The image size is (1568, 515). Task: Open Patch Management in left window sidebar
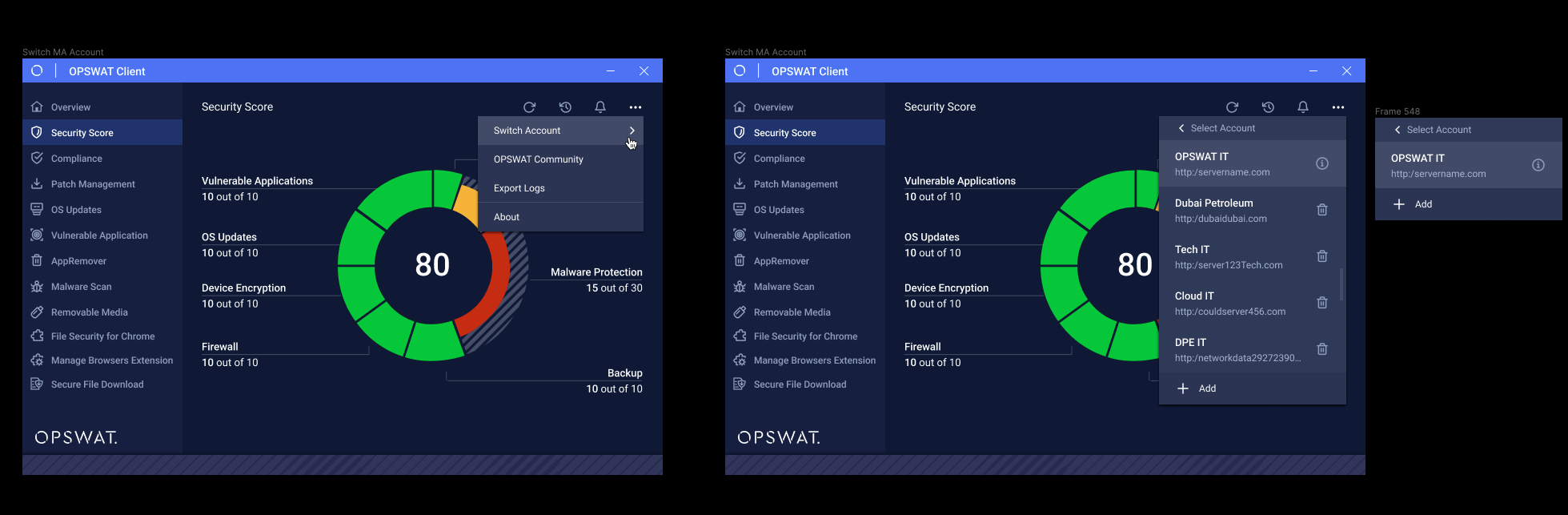tap(102, 184)
